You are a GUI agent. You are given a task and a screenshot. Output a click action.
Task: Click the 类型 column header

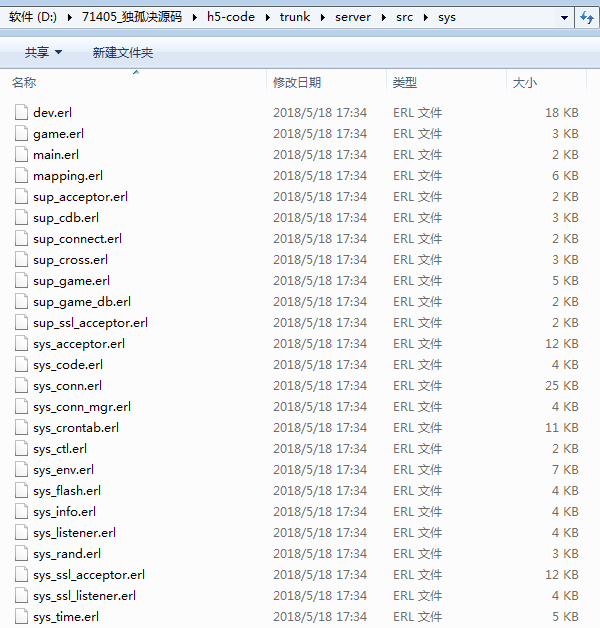click(x=405, y=83)
